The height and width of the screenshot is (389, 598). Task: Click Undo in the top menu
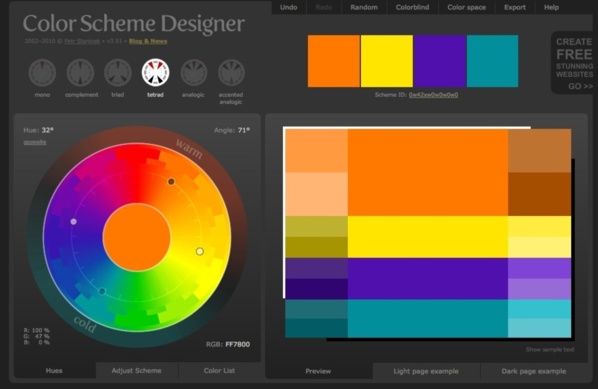(288, 7)
